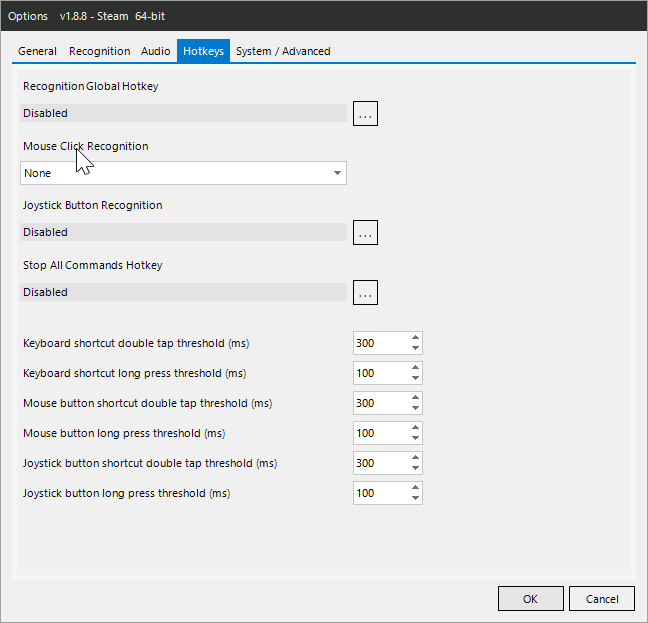Open Recognition Global Hotkey ellipsis button
Image resolution: width=648 pixels, height=623 pixels.
(365, 114)
